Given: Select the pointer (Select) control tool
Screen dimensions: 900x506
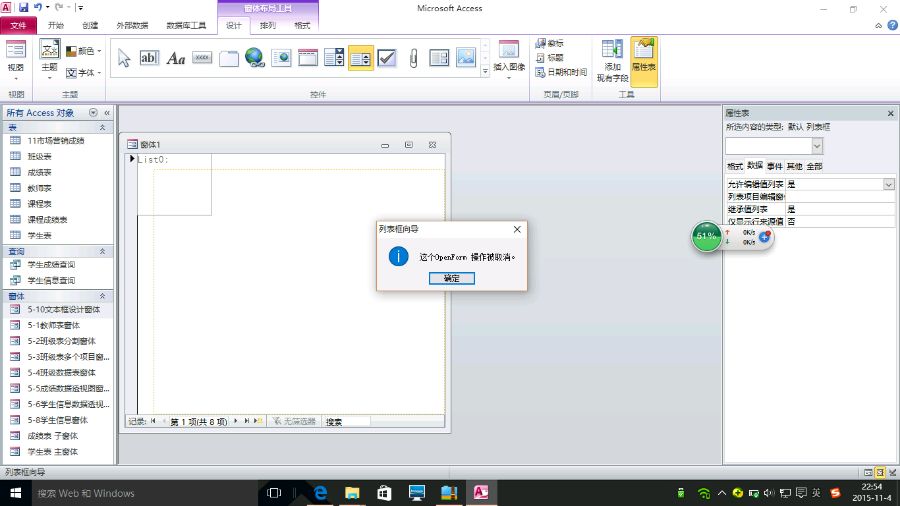Looking at the screenshot, I should point(123,58).
